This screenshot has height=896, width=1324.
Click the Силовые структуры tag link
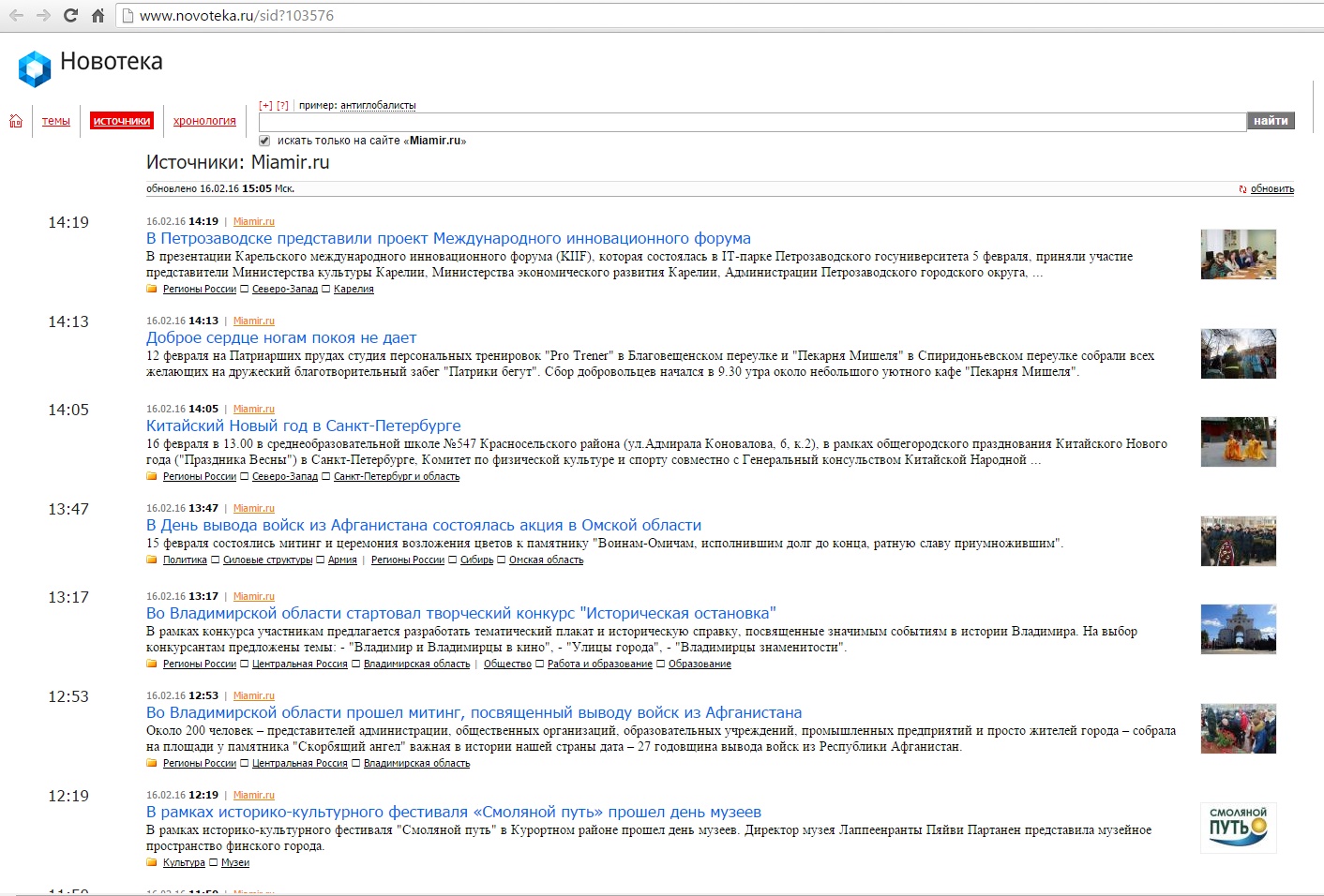(268, 560)
